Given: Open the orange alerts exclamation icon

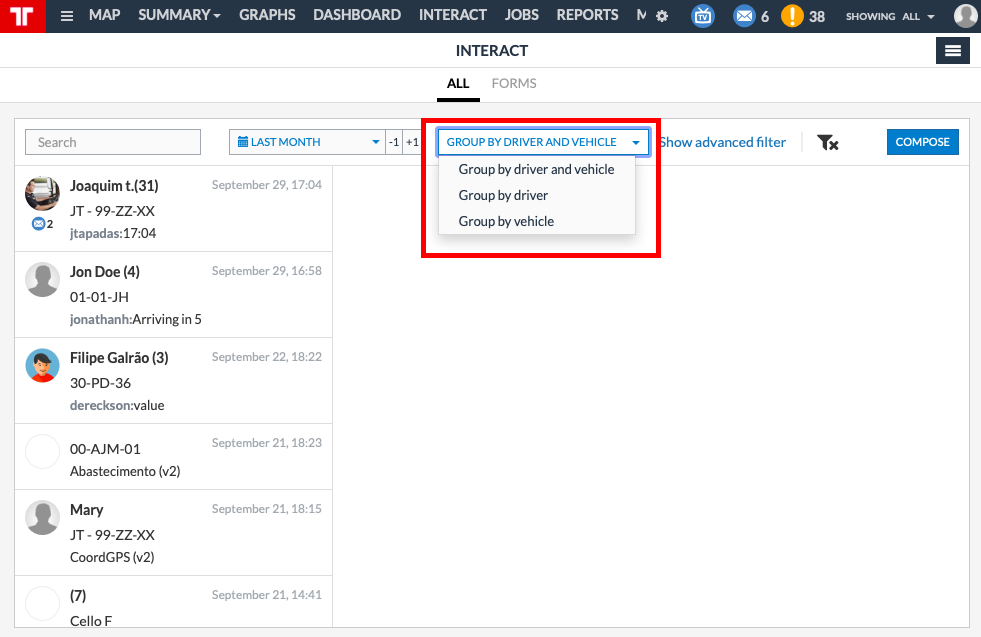Looking at the screenshot, I should (792, 16).
